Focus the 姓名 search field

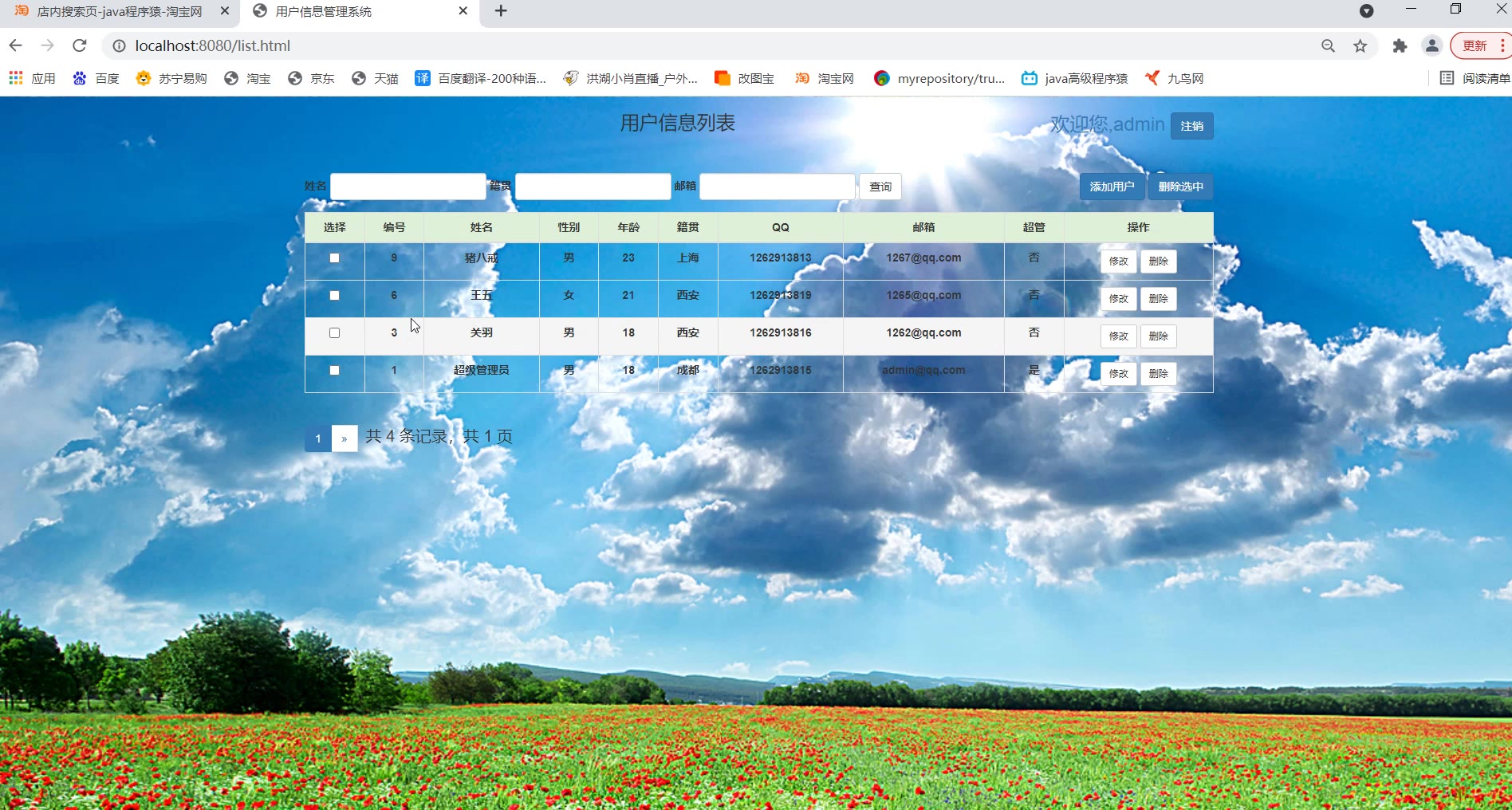[x=408, y=187]
